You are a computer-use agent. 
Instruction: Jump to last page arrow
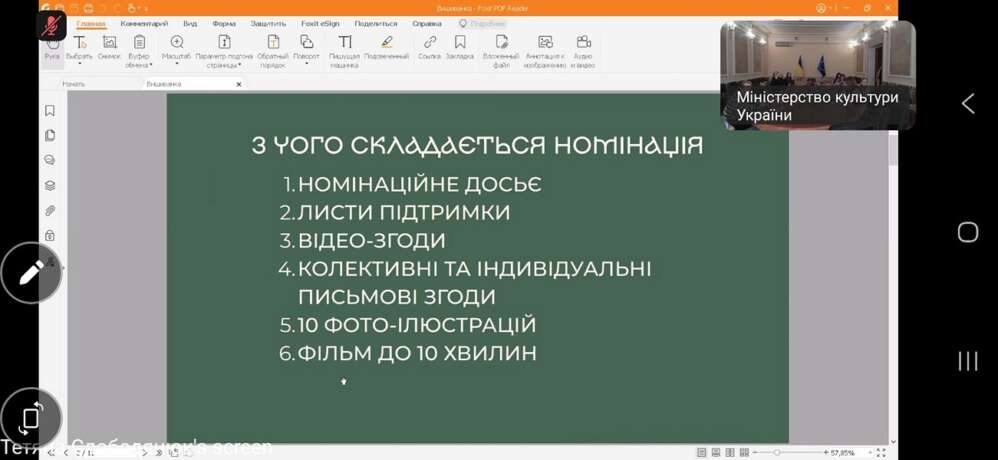coord(159,453)
